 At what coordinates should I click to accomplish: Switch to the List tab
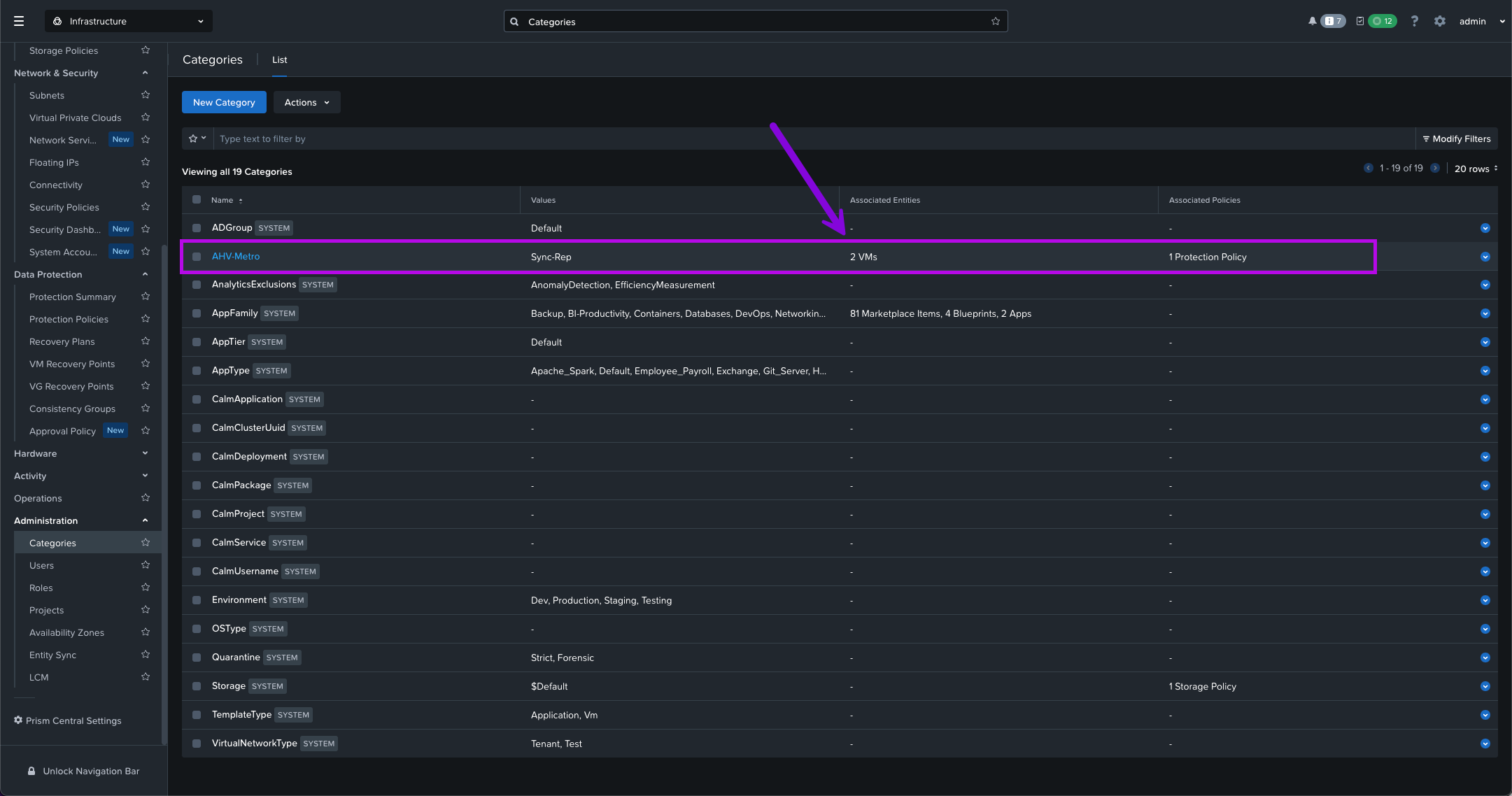[280, 59]
